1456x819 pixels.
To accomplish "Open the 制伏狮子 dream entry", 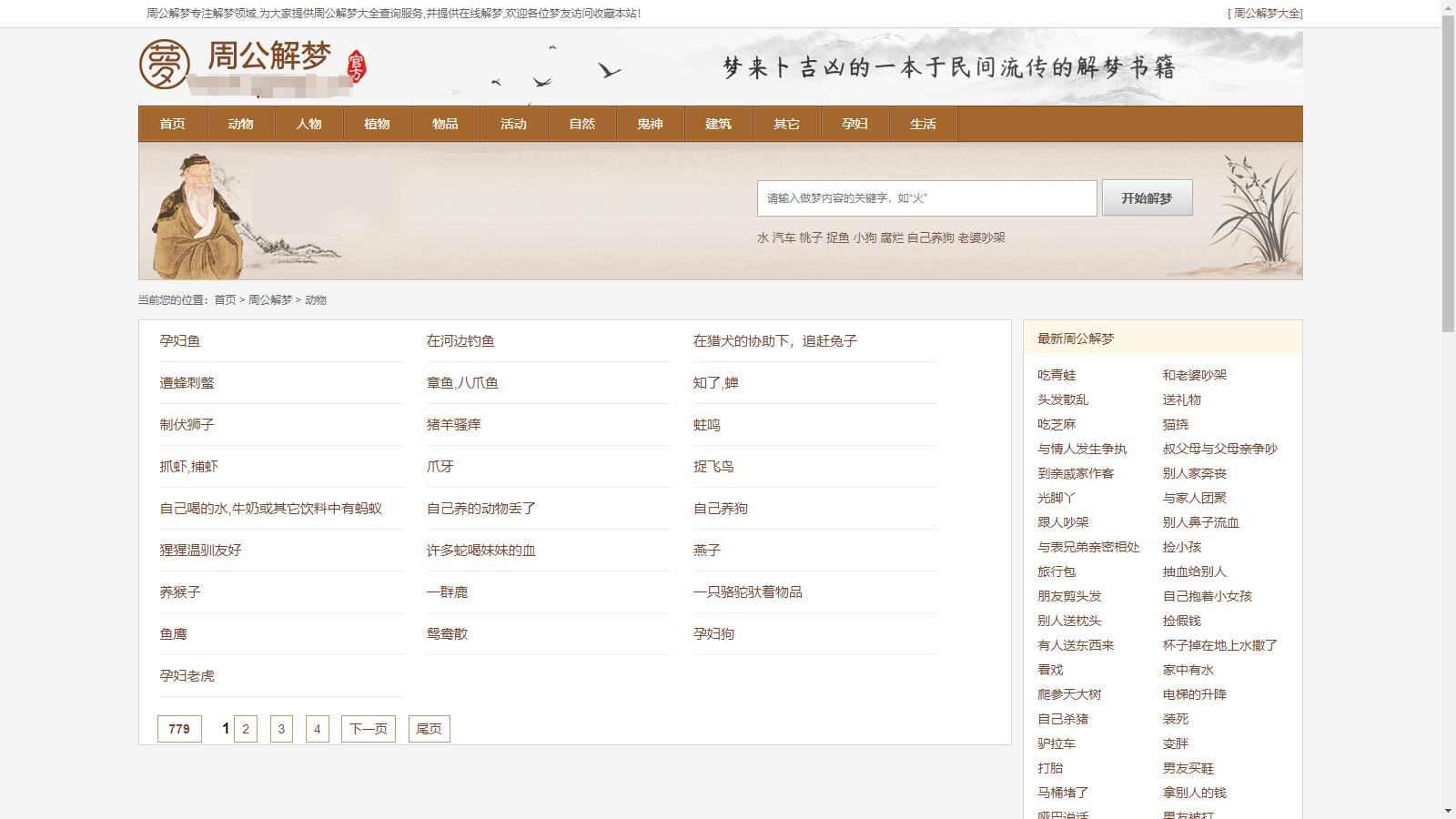I will click(x=187, y=425).
